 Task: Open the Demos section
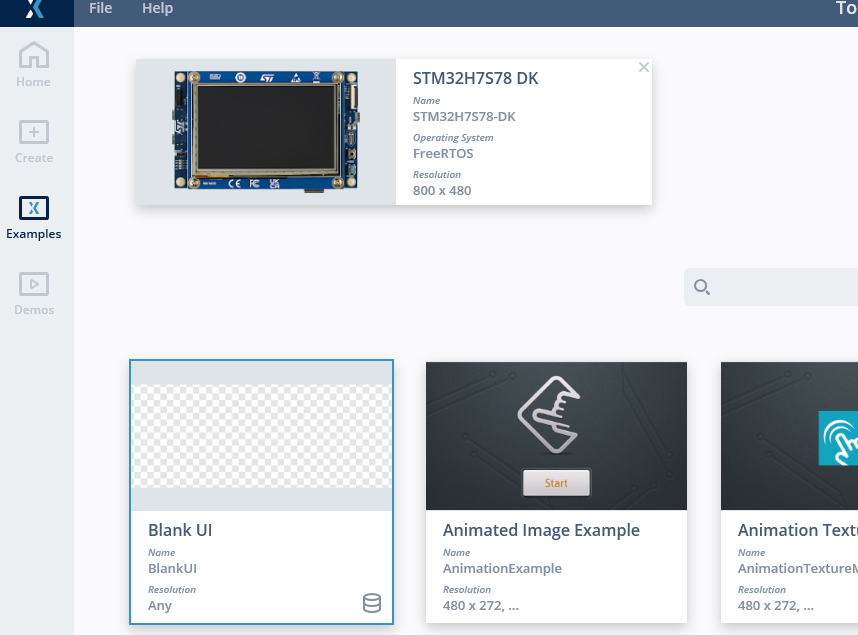34,294
